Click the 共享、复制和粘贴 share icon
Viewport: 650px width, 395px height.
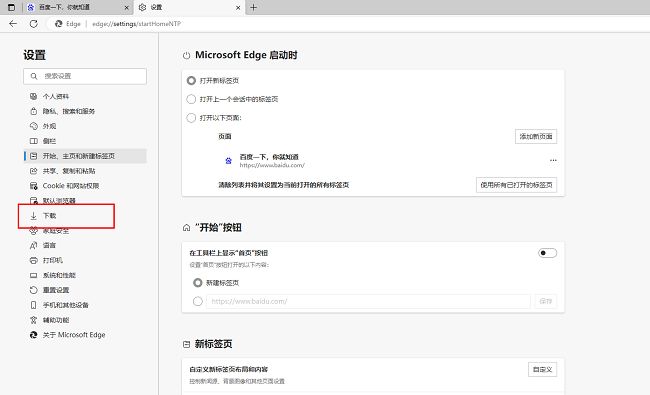(34, 171)
